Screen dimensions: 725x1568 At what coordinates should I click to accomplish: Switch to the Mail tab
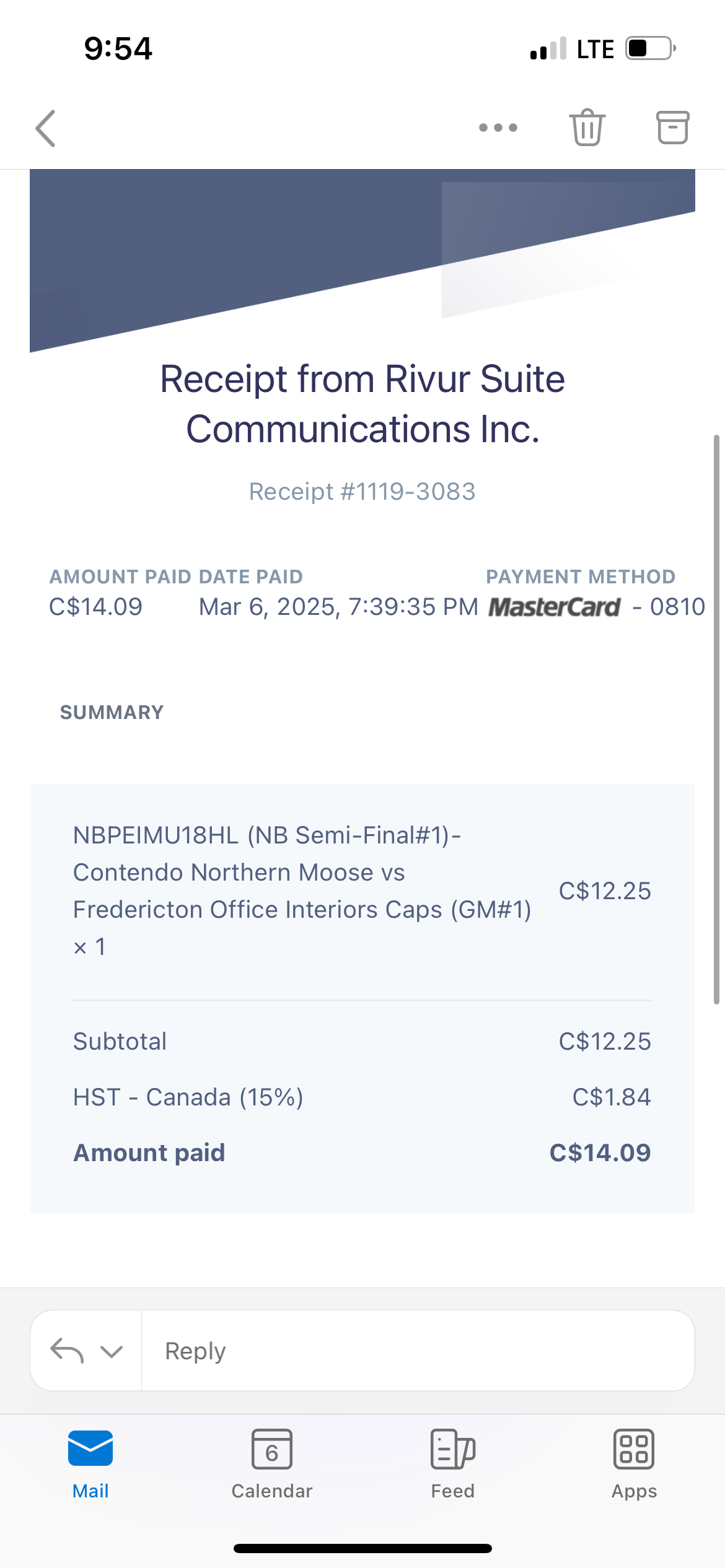(x=90, y=1464)
